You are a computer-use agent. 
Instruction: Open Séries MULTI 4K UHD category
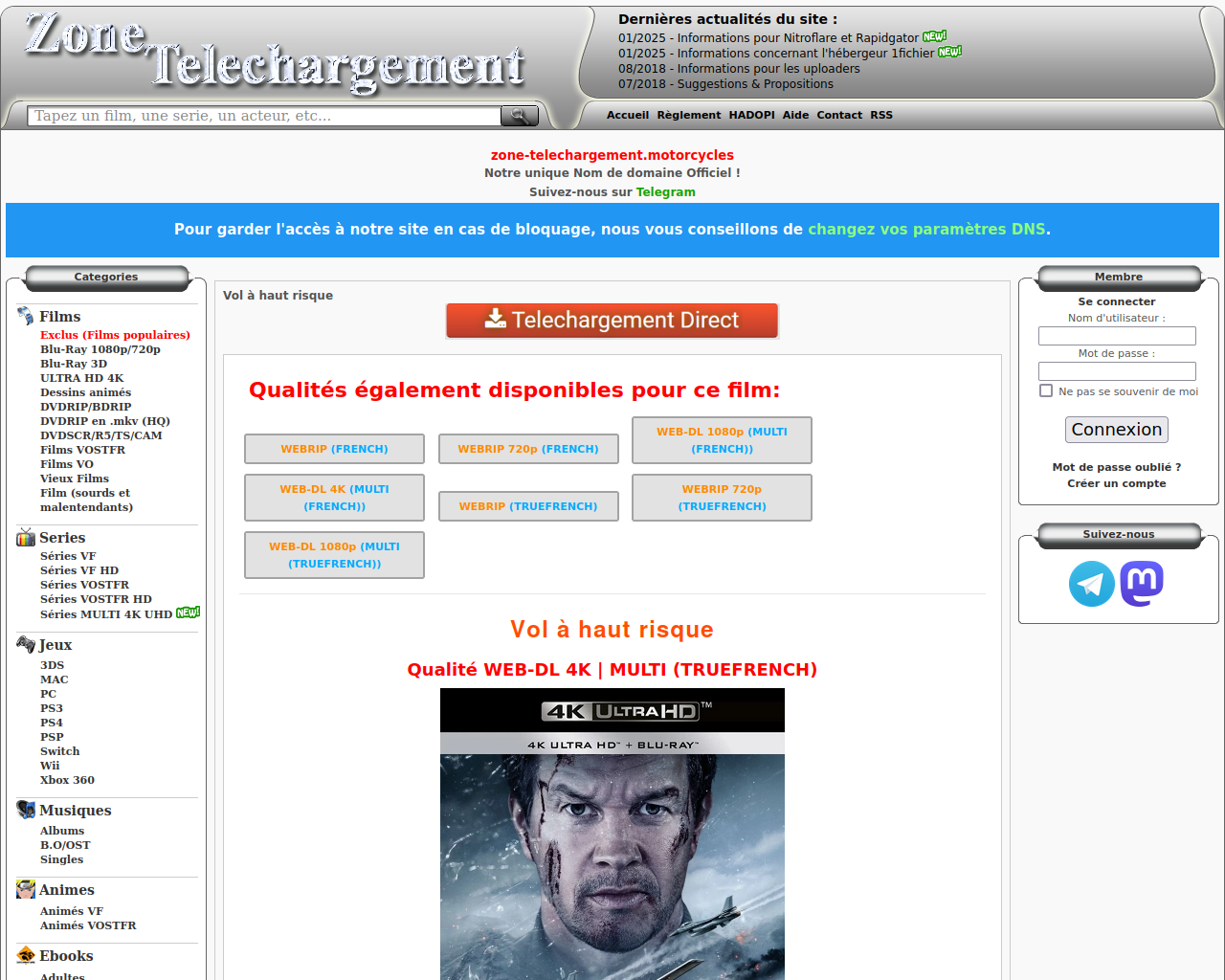coord(106,614)
